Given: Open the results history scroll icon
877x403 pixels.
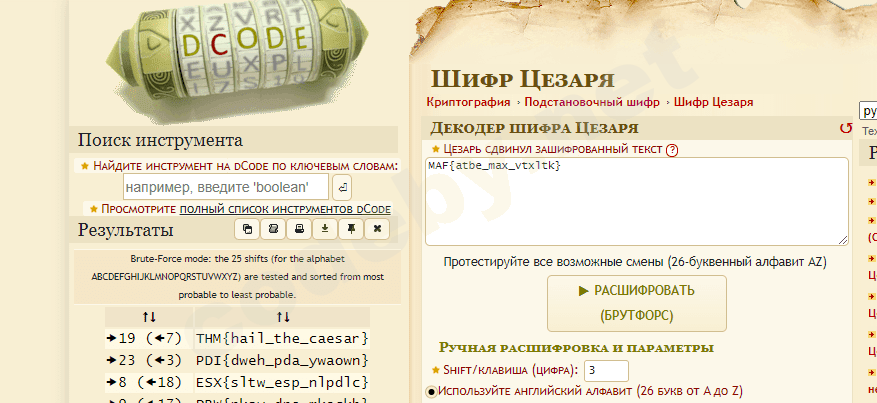Looking at the screenshot, I should click(273, 229).
